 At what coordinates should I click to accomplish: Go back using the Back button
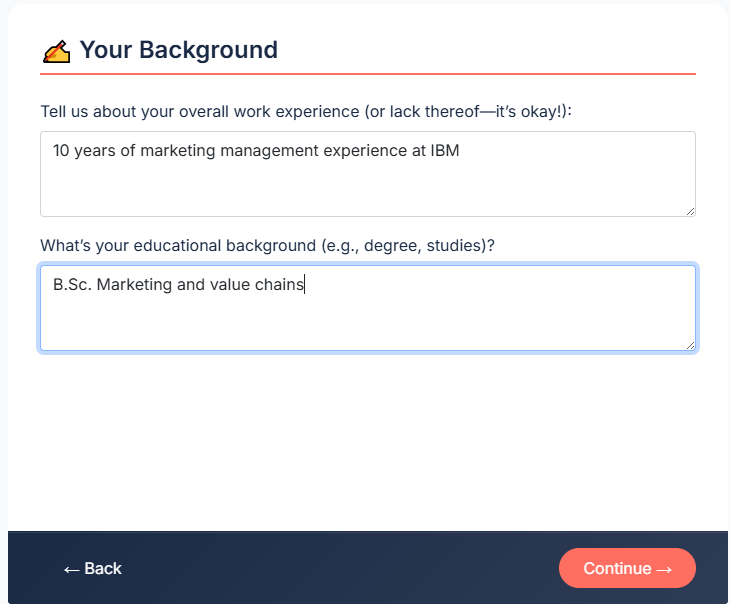(93, 569)
